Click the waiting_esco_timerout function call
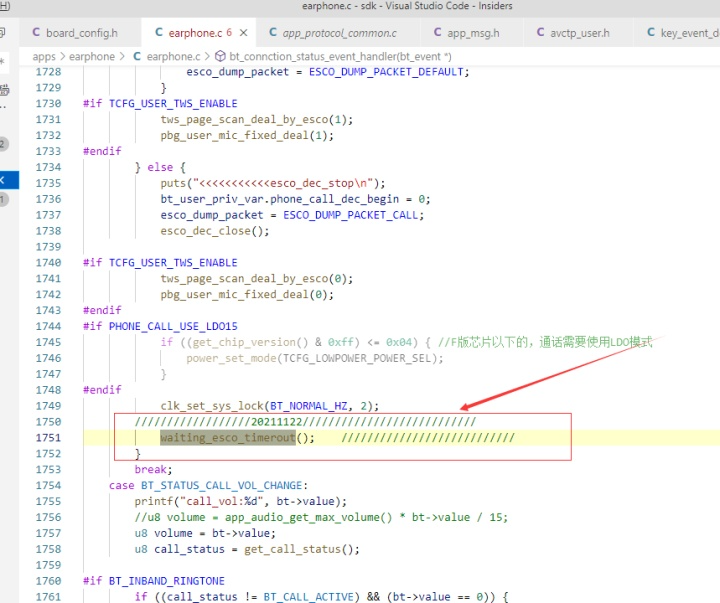This screenshot has height=603, width=720. (228, 438)
